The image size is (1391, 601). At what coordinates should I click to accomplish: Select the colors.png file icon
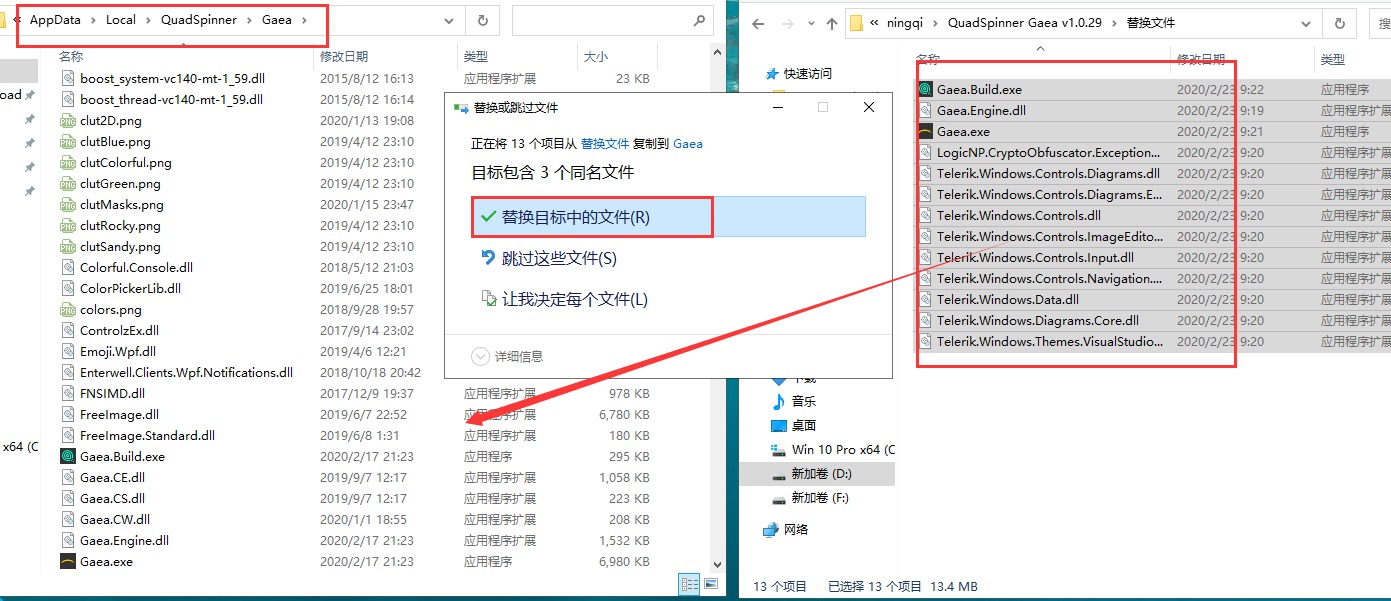[68, 309]
